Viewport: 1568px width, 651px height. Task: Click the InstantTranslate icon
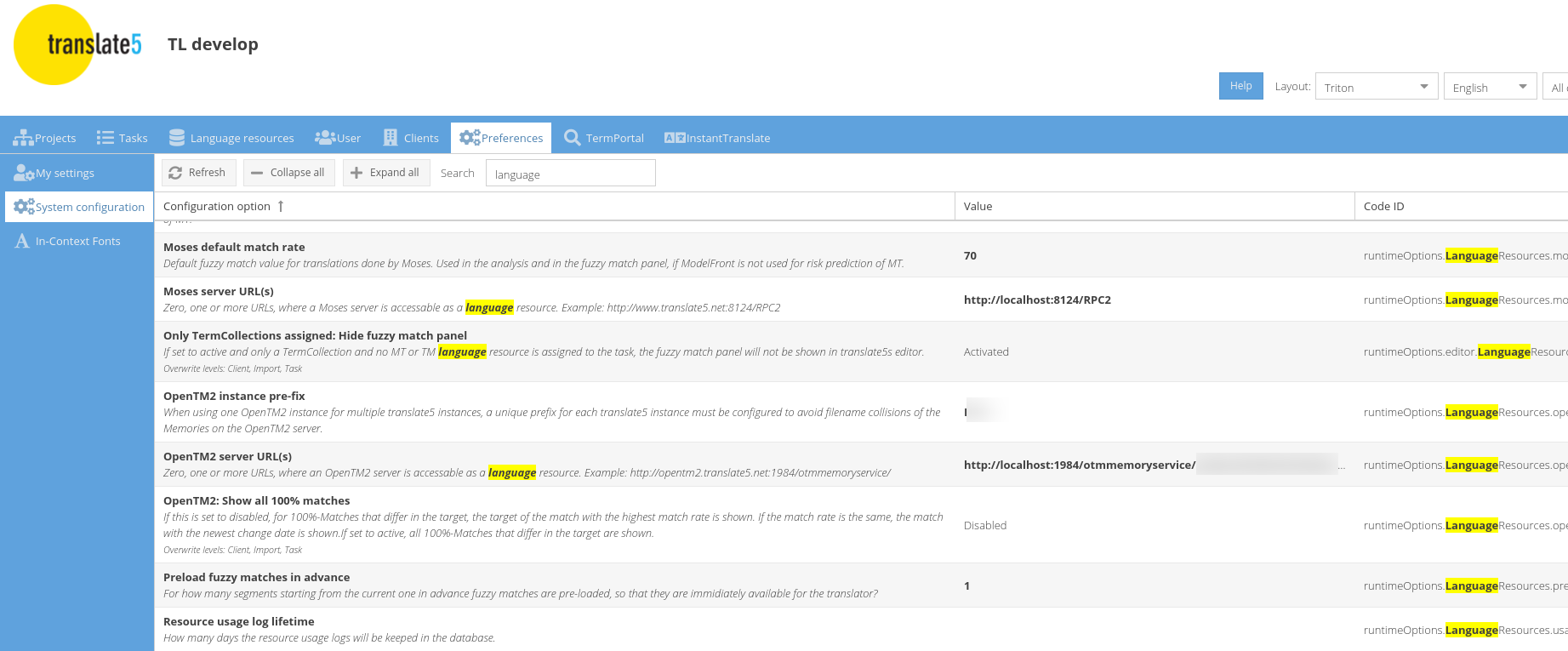(x=675, y=138)
